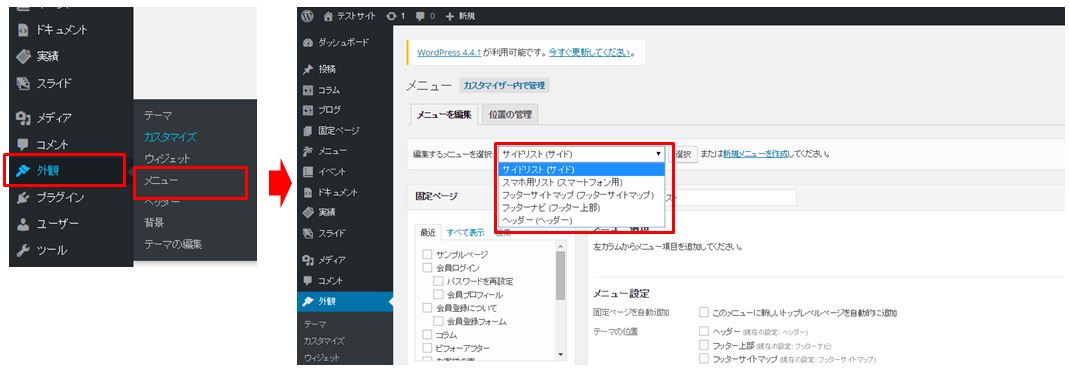This screenshot has width=1069, height=374.
Task: Tick コラム checkbox in the page list
Action: pyautogui.click(x=427, y=335)
